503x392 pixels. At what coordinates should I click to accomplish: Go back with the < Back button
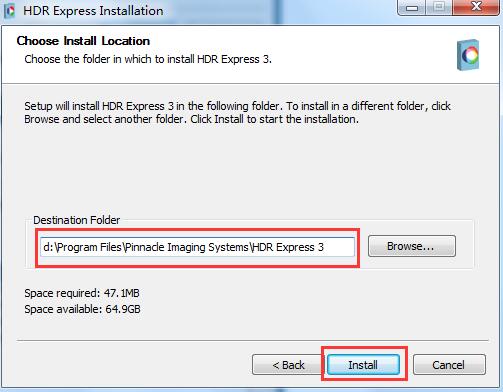point(288,364)
